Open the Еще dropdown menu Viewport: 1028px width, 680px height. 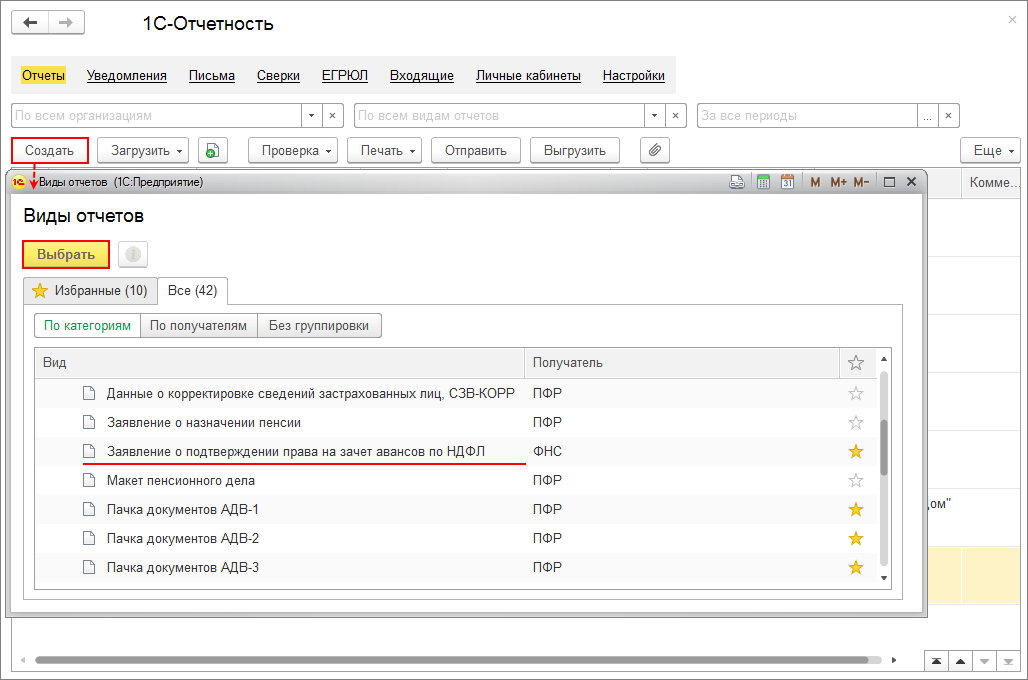tap(989, 151)
